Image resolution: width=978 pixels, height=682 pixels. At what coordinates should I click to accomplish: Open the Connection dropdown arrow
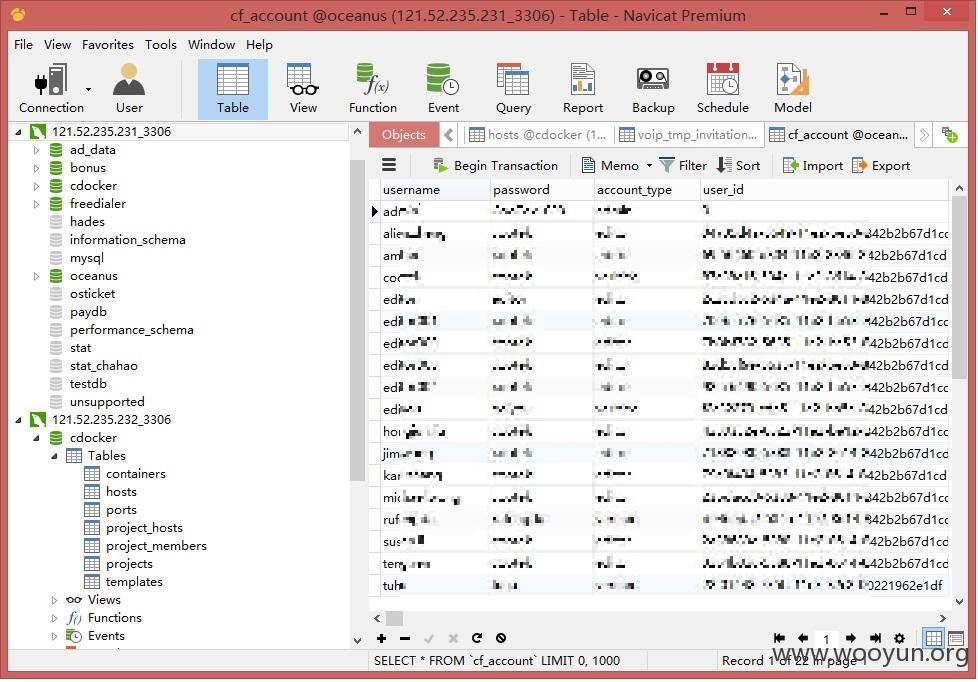tap(89, 89)
